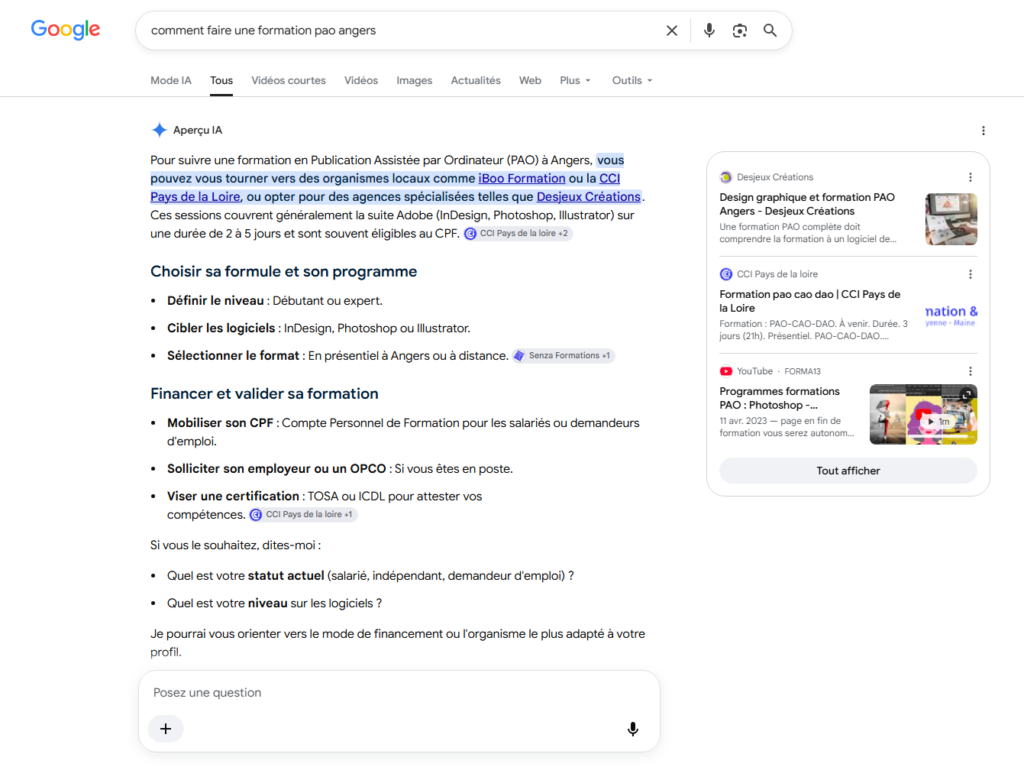Image resolution: width=1024 pixels, height=770 pixels.
Task: Open the Vidéos tab
Action: point(361,80)
